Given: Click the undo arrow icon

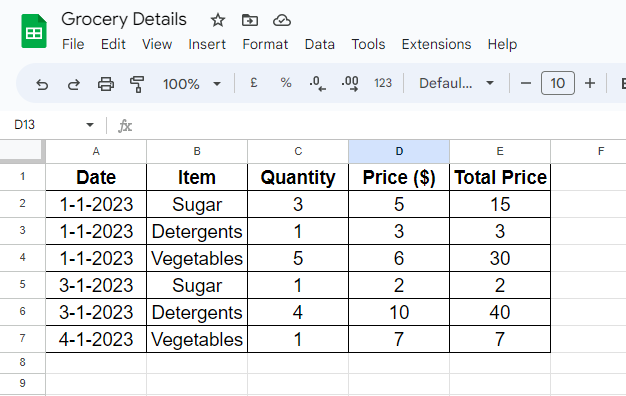Looking at the screenshot, I should 42,84.
